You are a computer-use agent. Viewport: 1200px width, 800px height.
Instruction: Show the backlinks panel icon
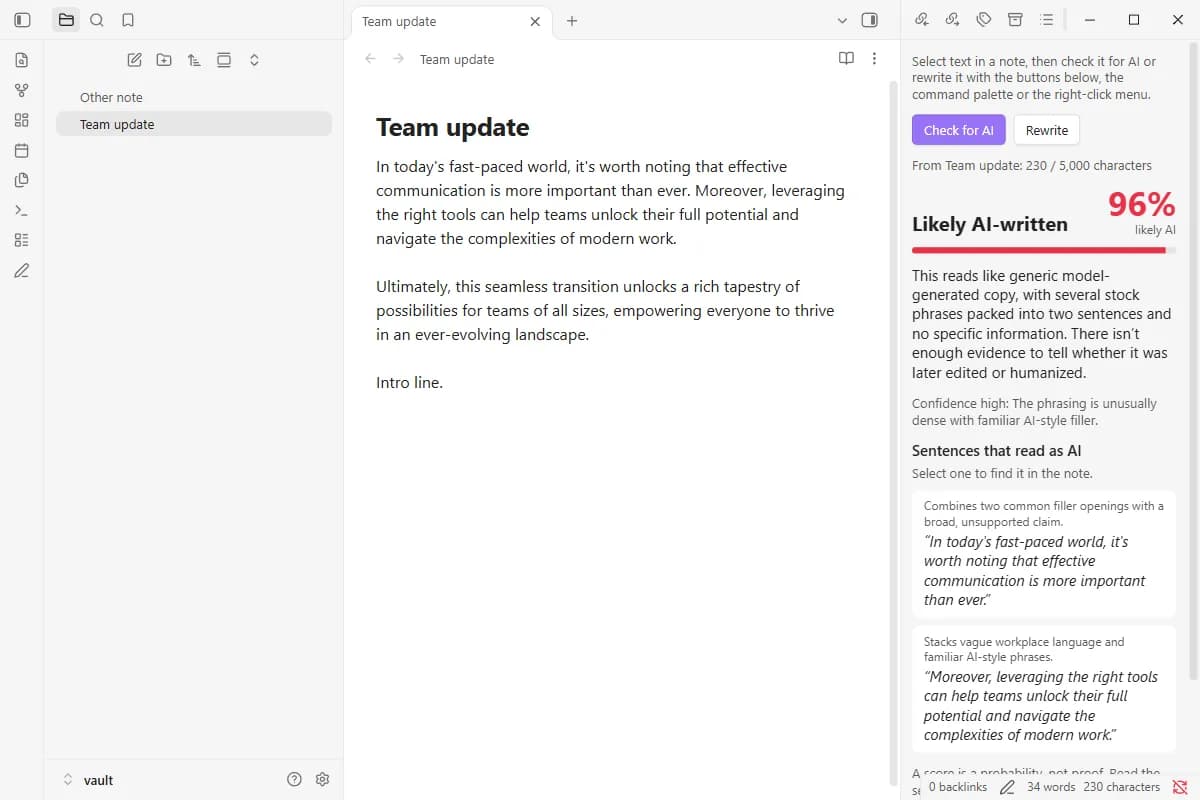point(922,20)
